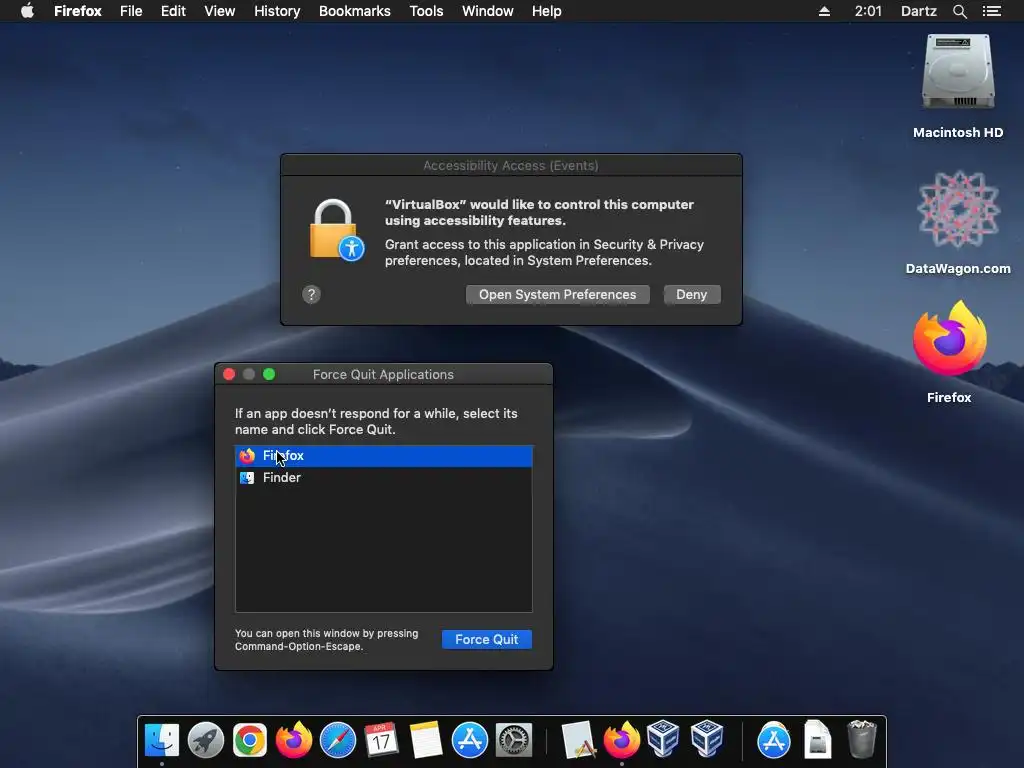Open Google Chrome from the Dock
Screen dimensions: 1024x768
[x=249, y=740]
